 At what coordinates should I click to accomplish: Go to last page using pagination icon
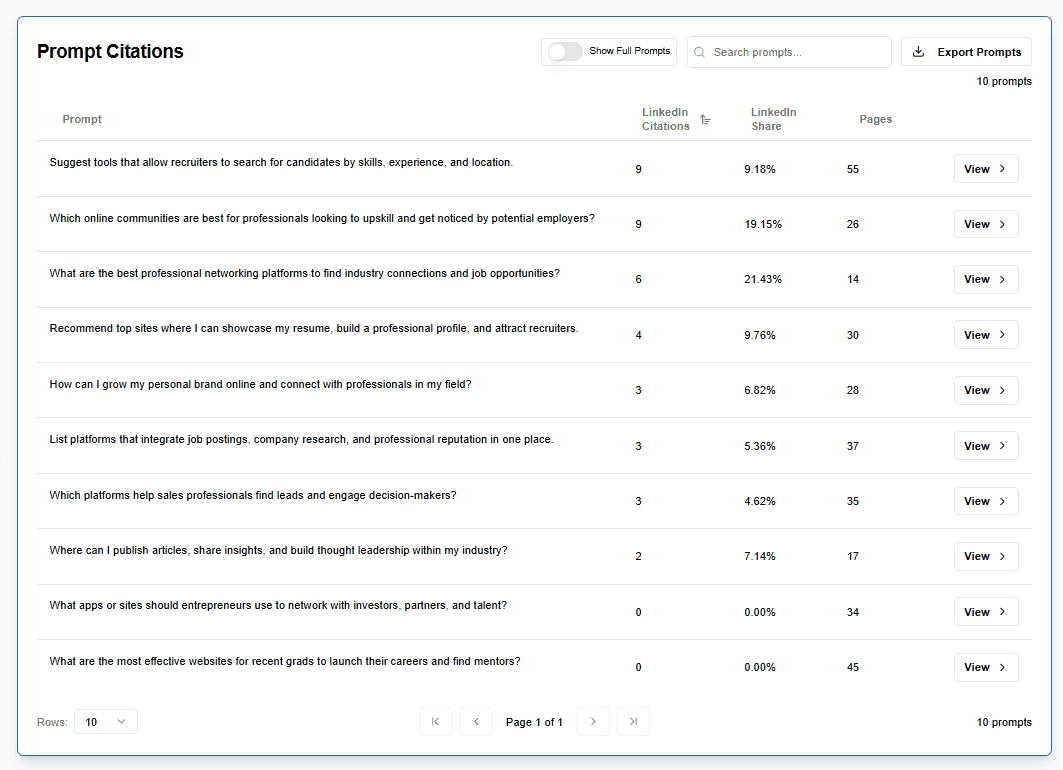[x=633, y=722]
